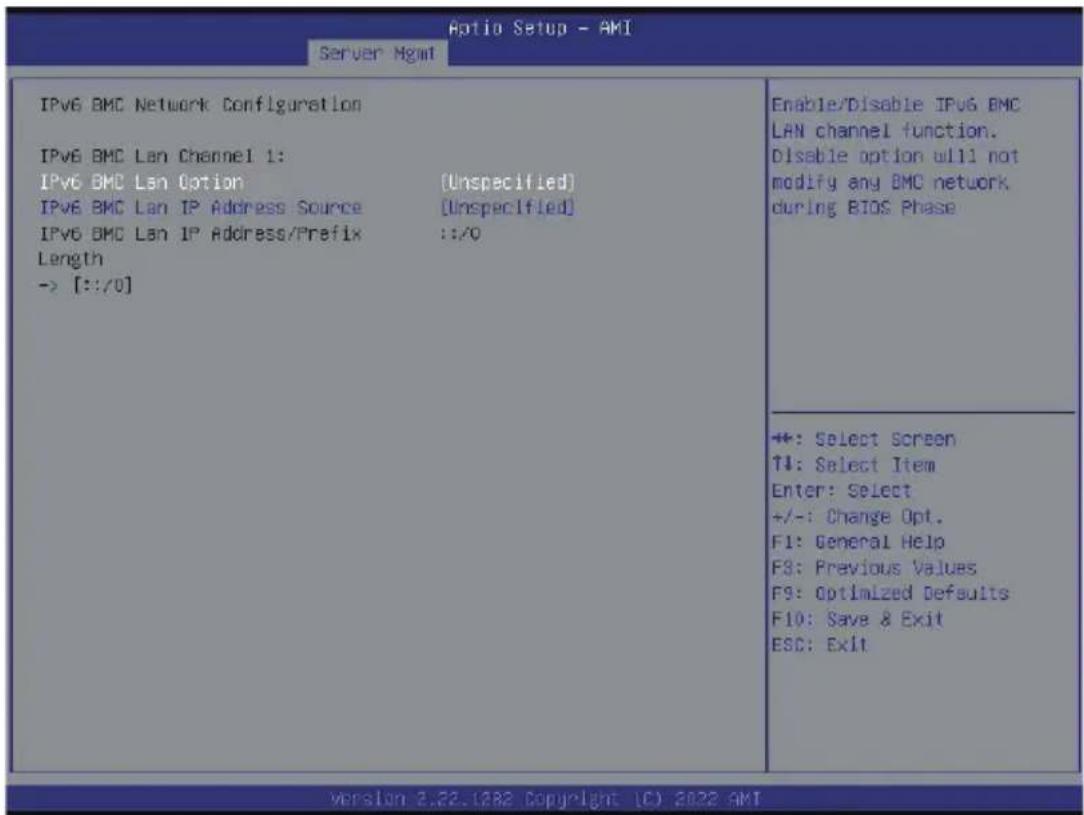1084x815 pixels.
Task: Select the IPv6 BMC Lan Option setting
Action: [x=141, y=182]
